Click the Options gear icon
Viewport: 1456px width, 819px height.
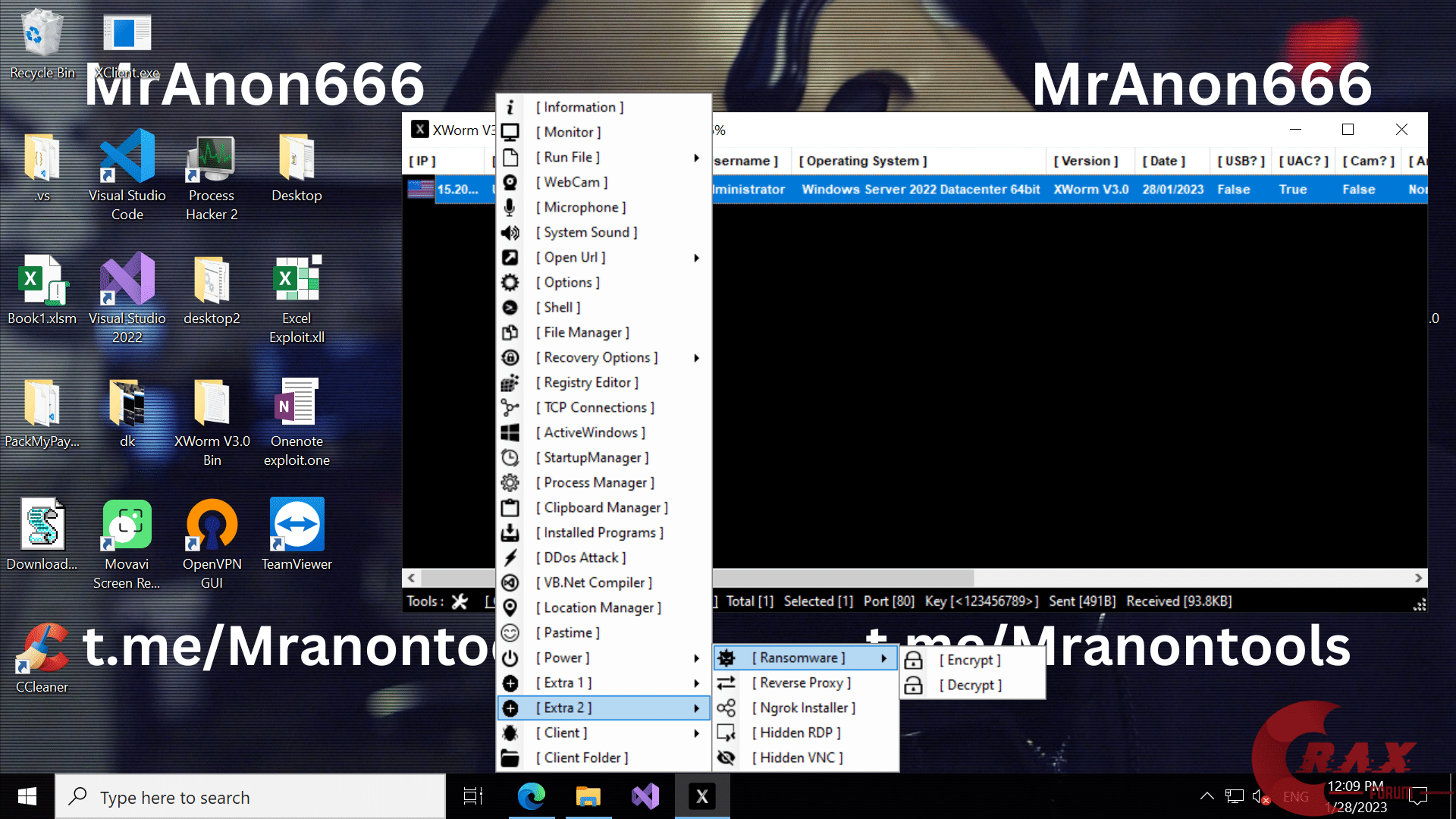pyautogui.click(x=510, y=282)
